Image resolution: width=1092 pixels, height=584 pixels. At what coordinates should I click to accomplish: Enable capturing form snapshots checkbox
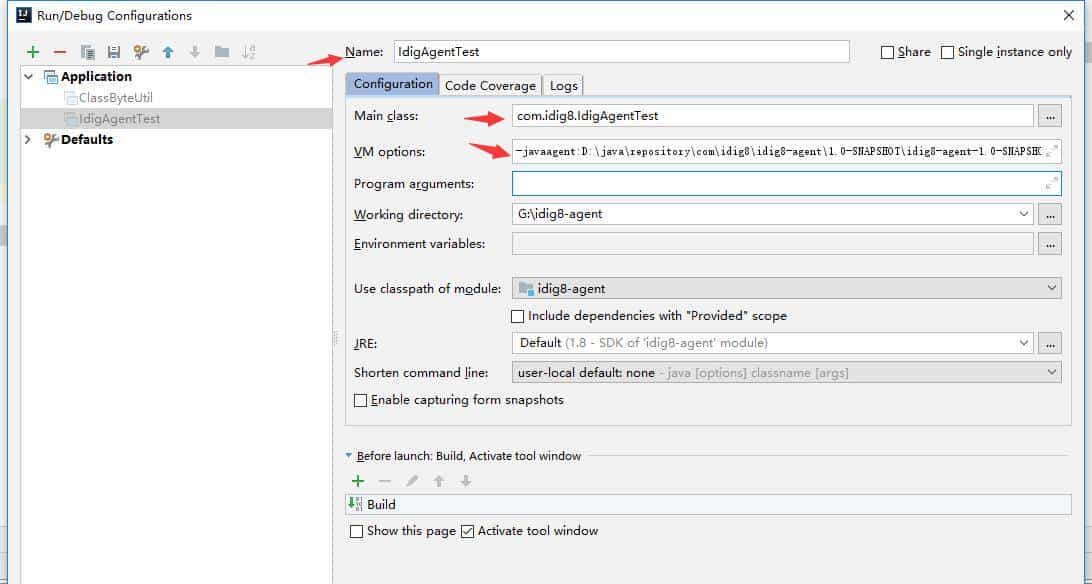(x=360, y=401)
